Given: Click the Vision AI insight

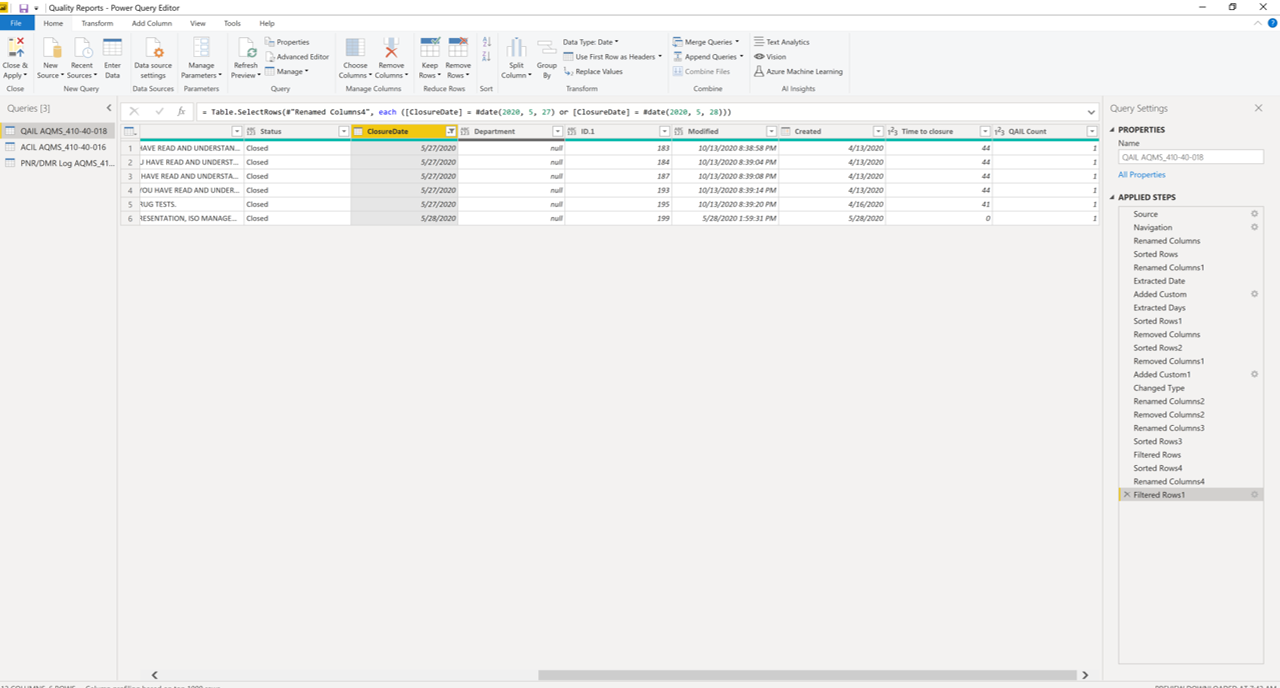Looking at the screenshot, I should click(770, 57).
